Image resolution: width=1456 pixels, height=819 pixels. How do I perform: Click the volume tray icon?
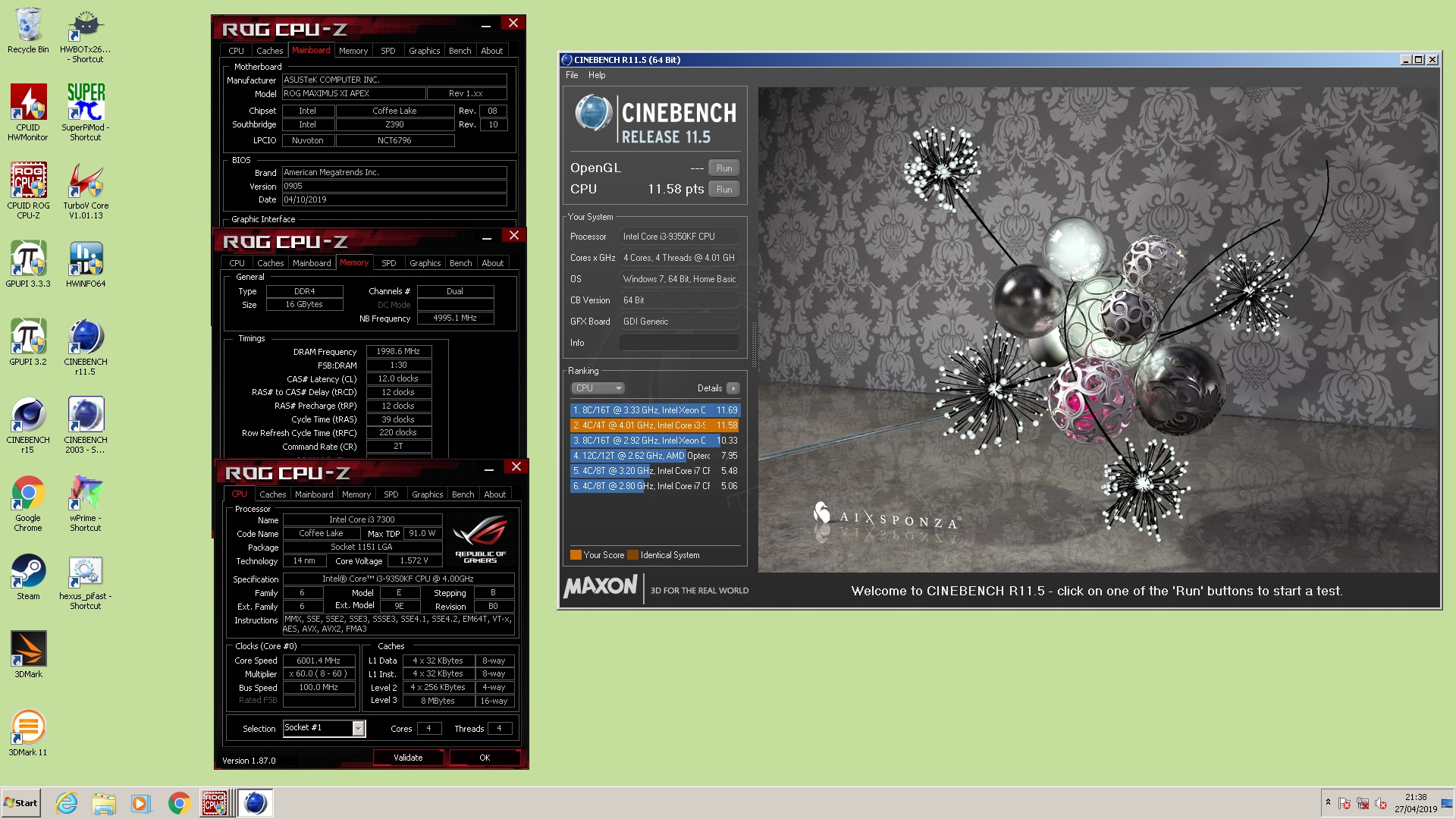(1381, 803)
